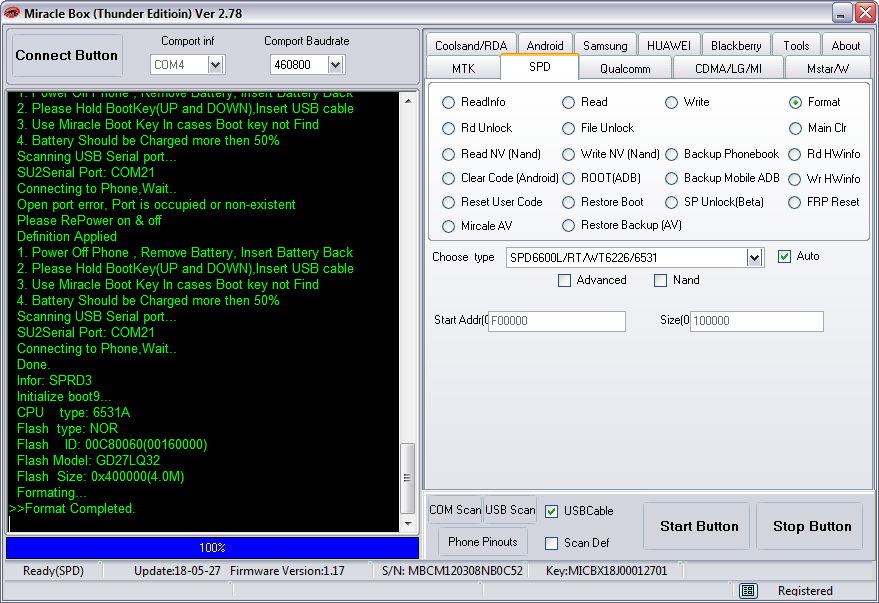Click the COM Scan button

[455, 510]
